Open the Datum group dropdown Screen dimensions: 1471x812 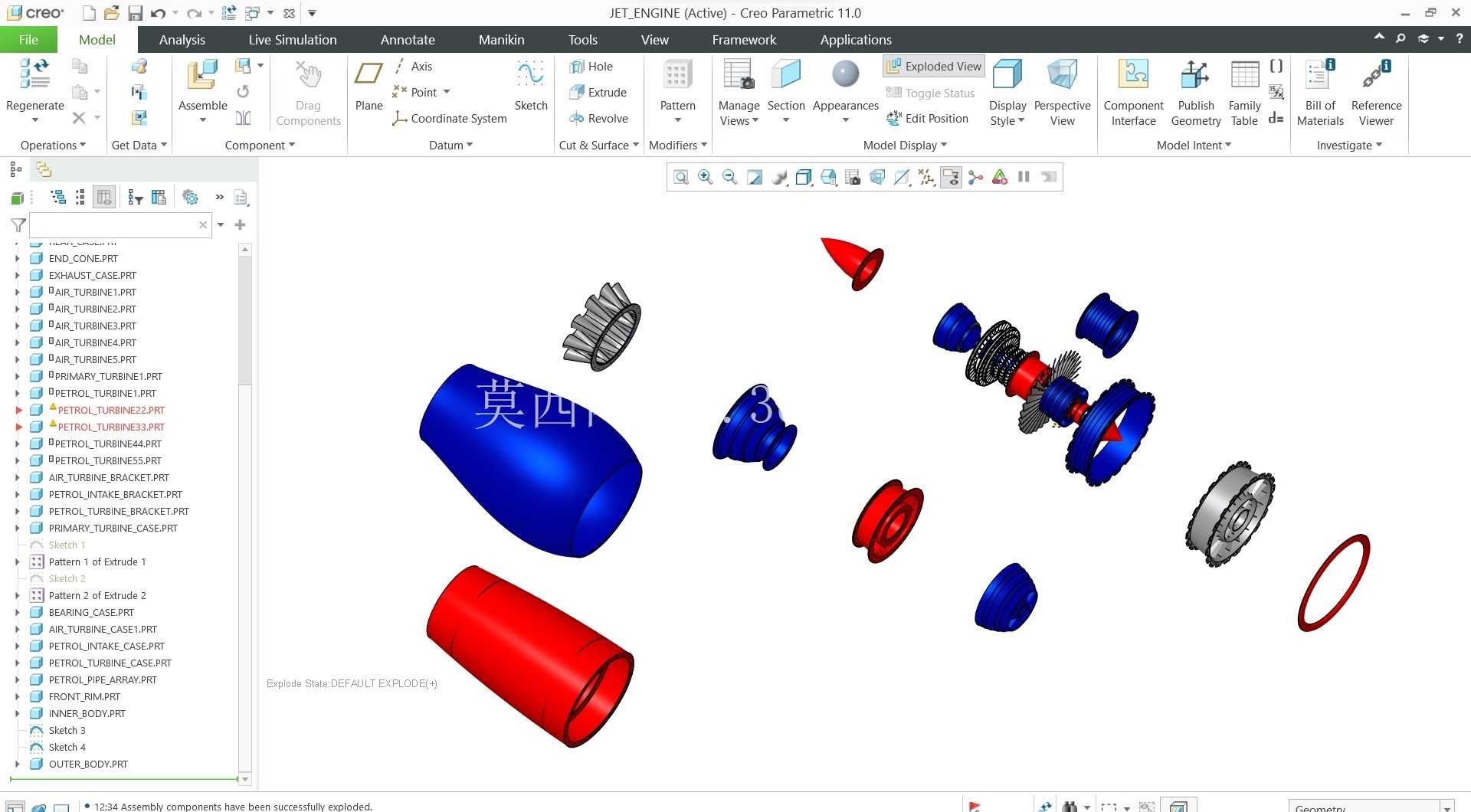point(450,146)
